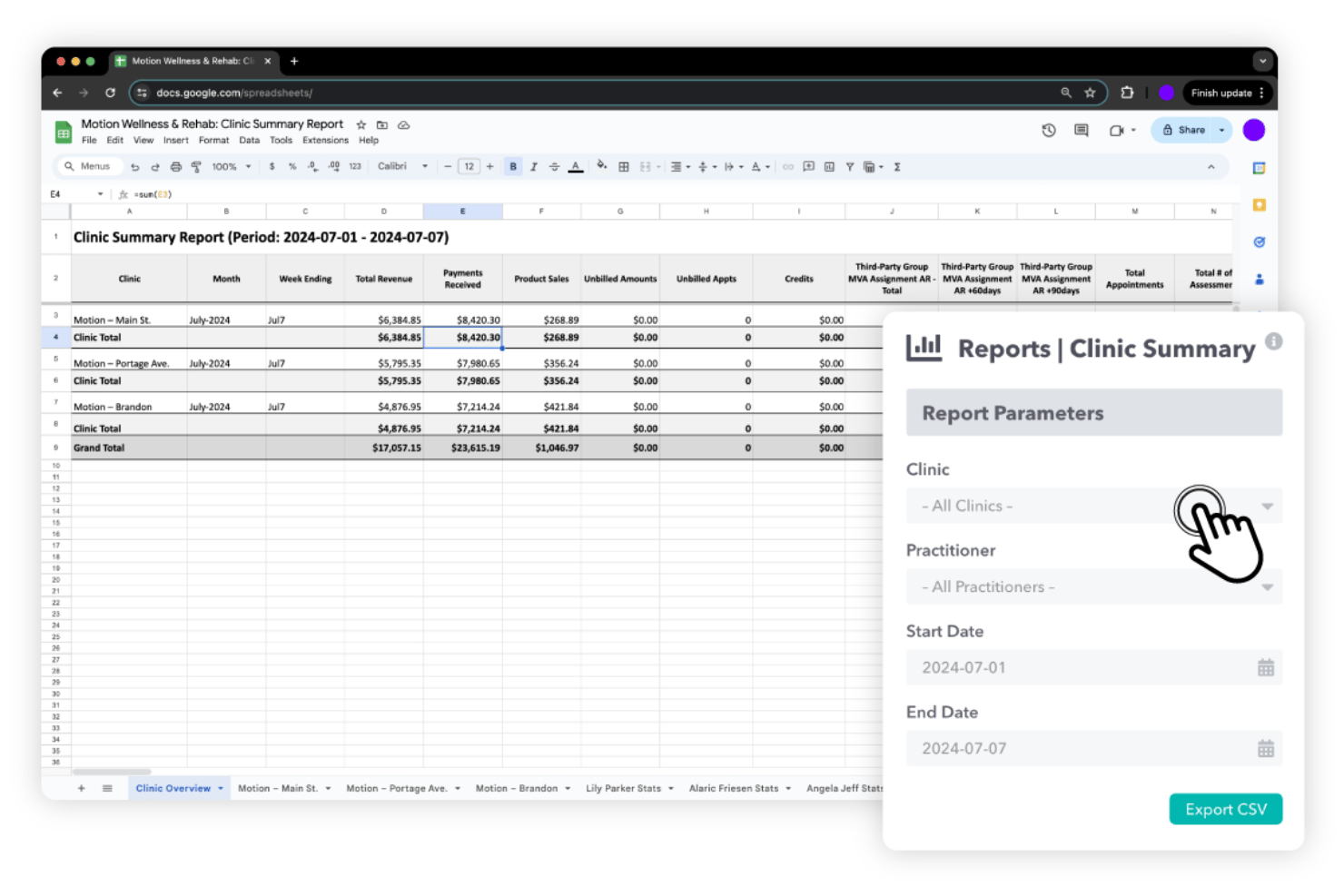Open the functions sigma menu
This screenshot has width=1344, height=896.
pos(897,167)
